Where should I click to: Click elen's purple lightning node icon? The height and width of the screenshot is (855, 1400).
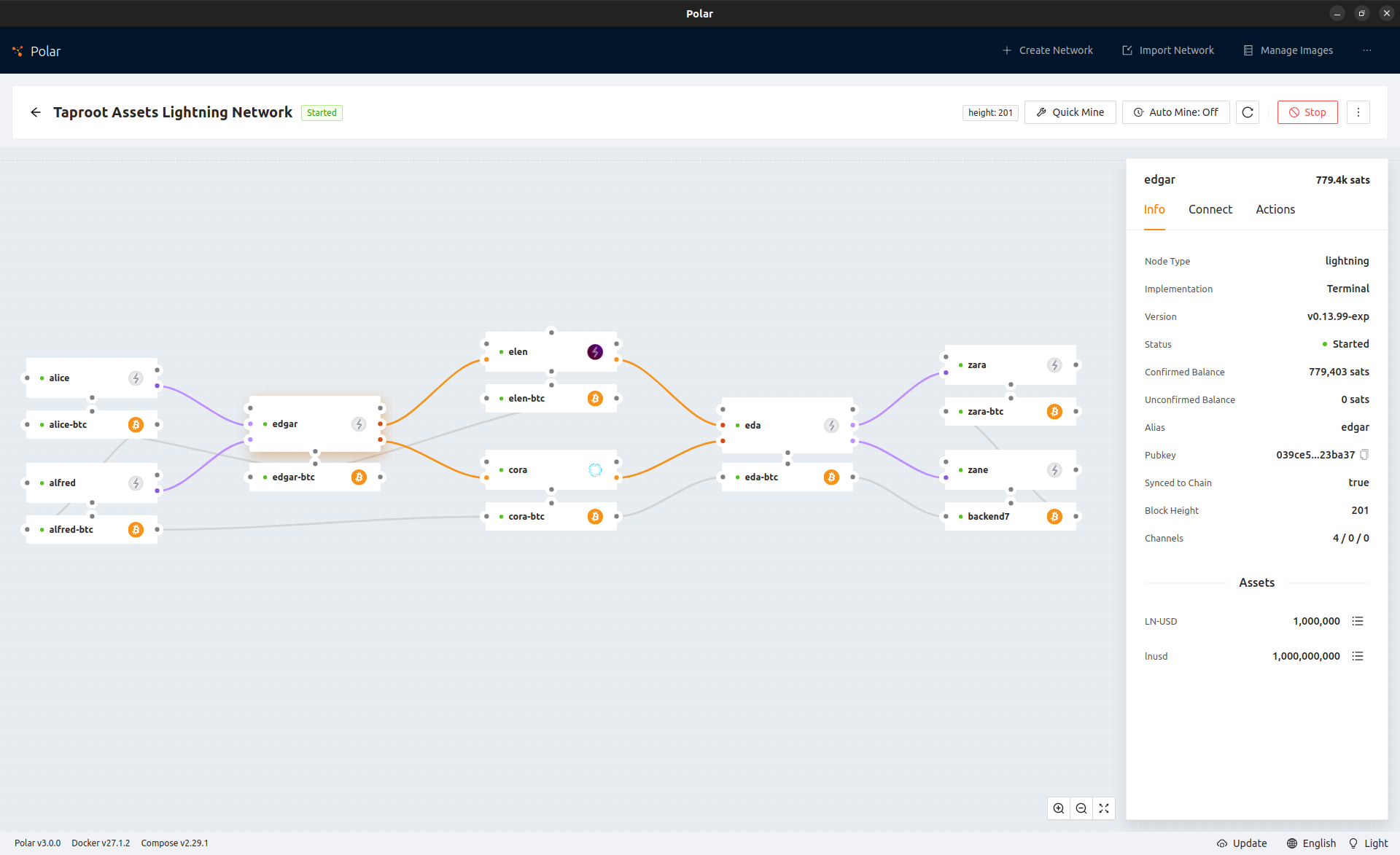(595, 352)
